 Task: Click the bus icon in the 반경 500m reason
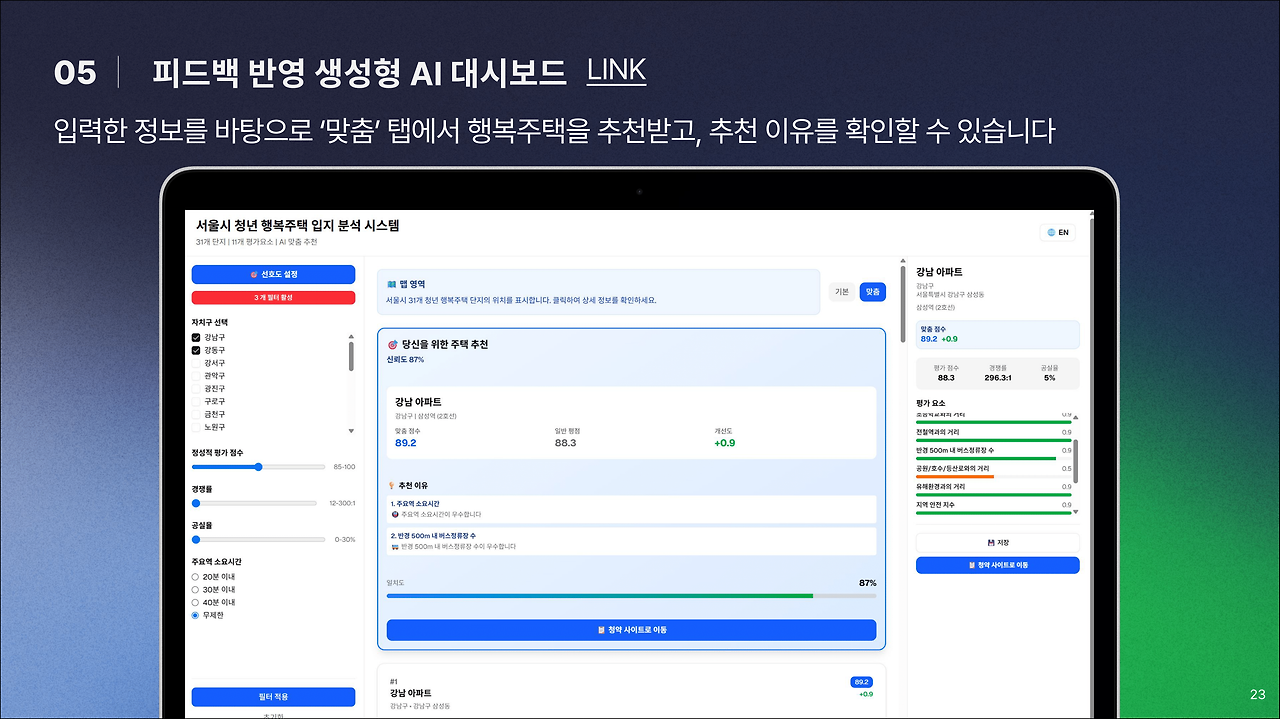pos(393,546)
